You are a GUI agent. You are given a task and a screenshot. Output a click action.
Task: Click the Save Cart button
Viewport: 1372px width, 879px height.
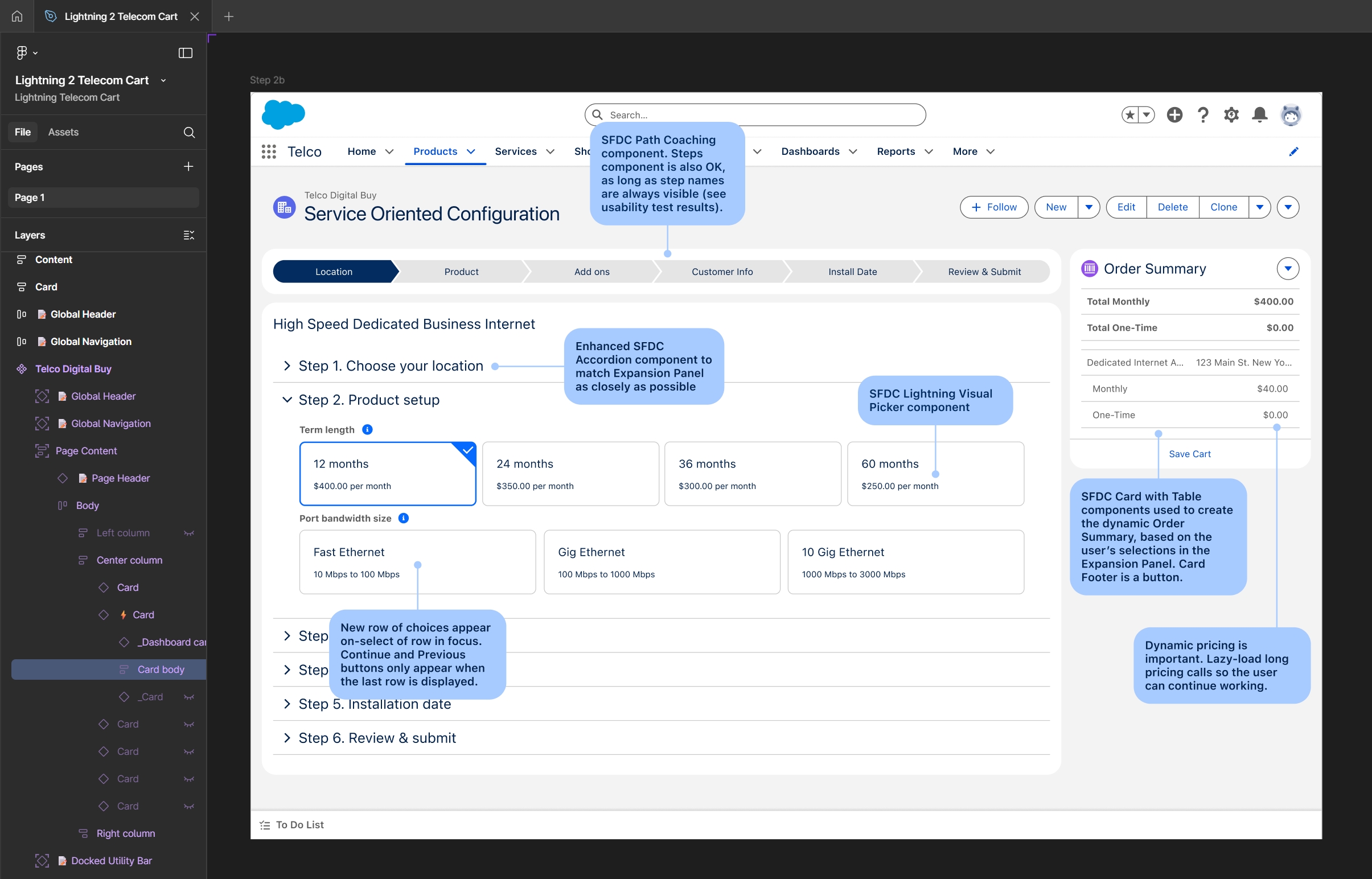(x=1189, y=453)
